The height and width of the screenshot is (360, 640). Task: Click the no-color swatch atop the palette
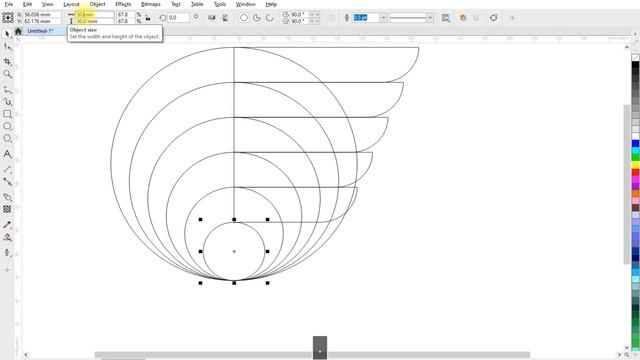[636, 58]
